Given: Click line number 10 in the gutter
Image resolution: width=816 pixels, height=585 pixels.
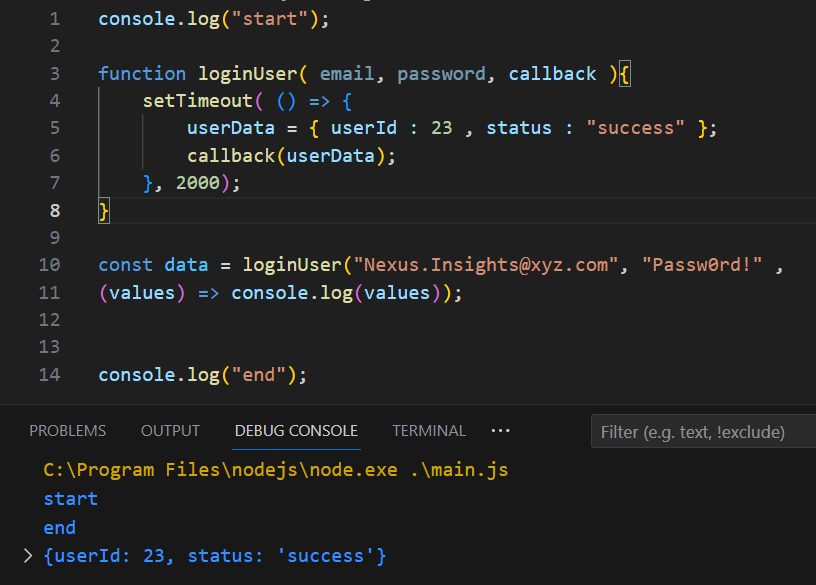Looking at the screenshot, I should click(49, 265).
